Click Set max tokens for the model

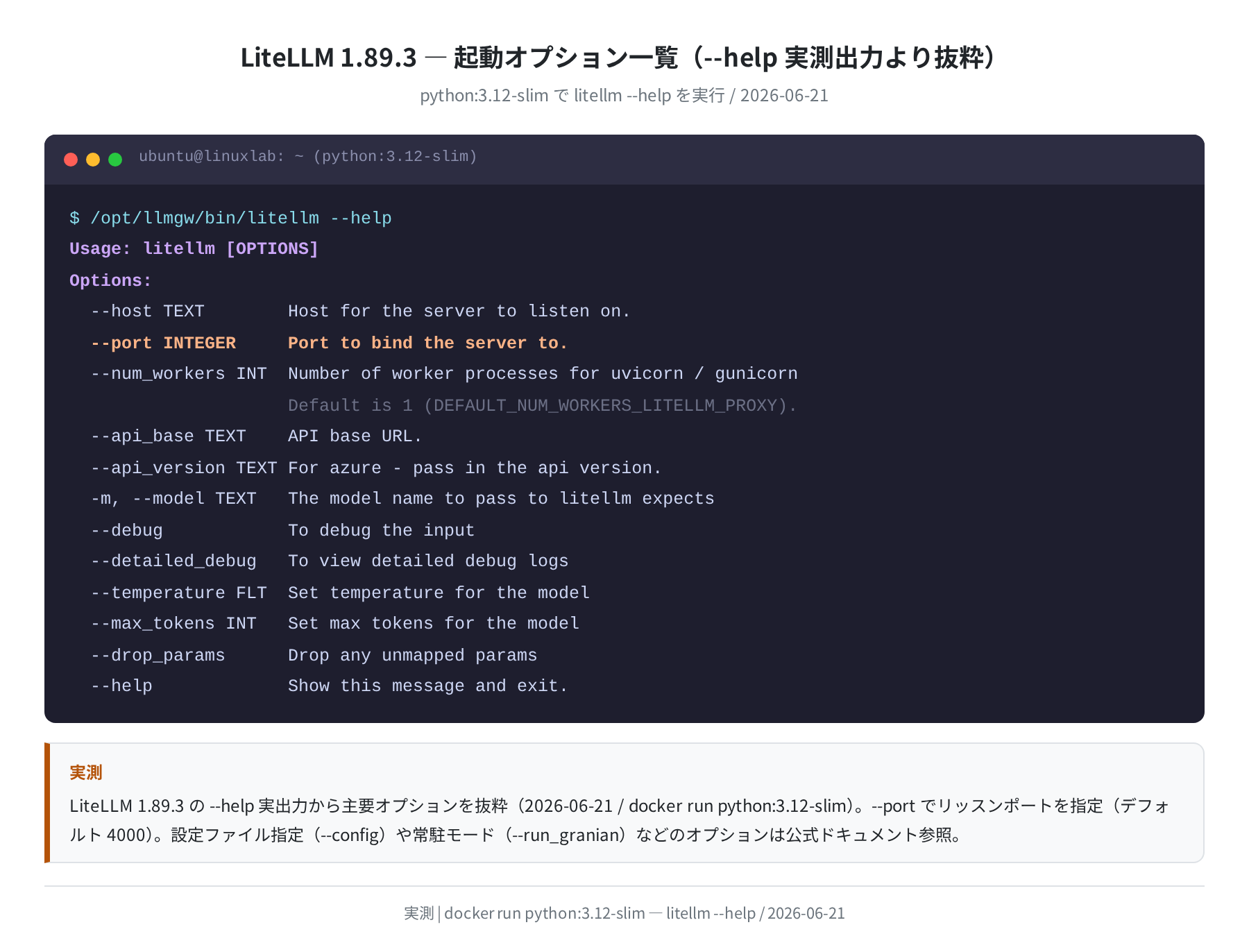(434, 624)
